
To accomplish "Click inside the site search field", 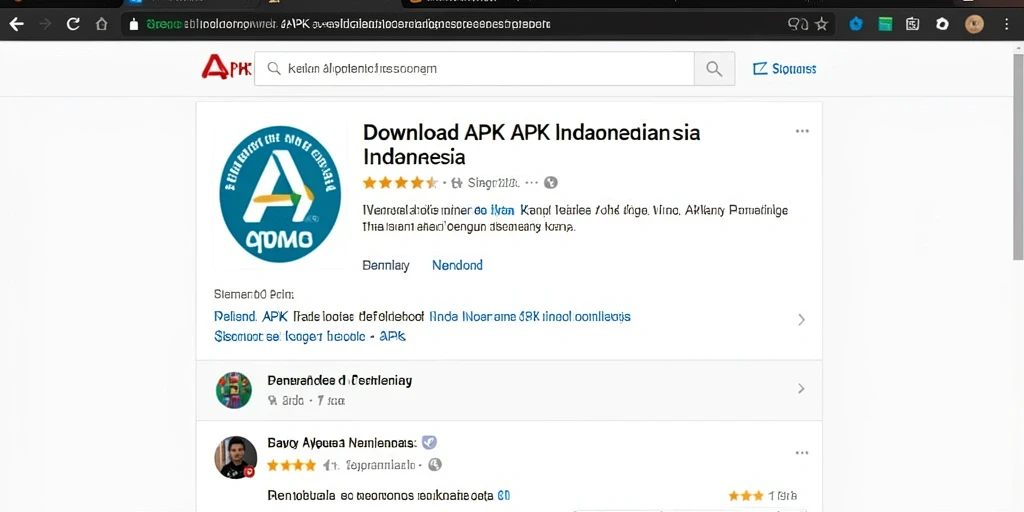I will [474, 69].
